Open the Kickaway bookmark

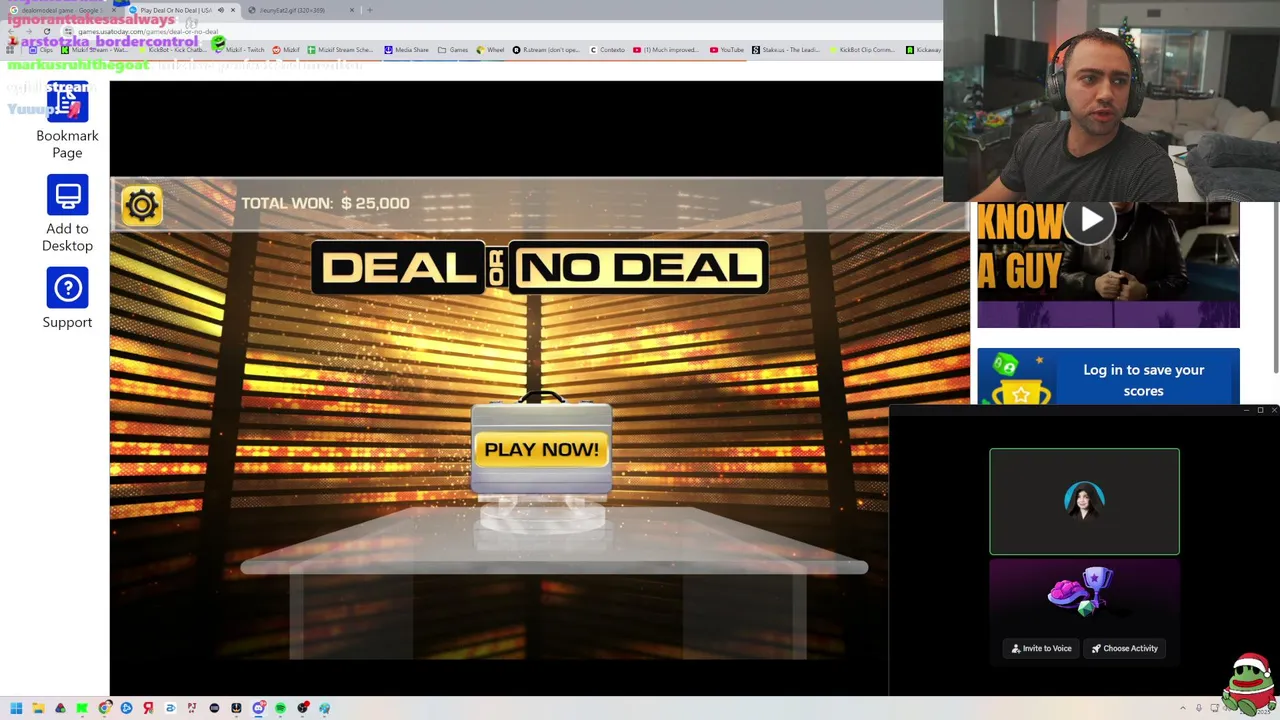pyautogui.click(x=923, y=50)
